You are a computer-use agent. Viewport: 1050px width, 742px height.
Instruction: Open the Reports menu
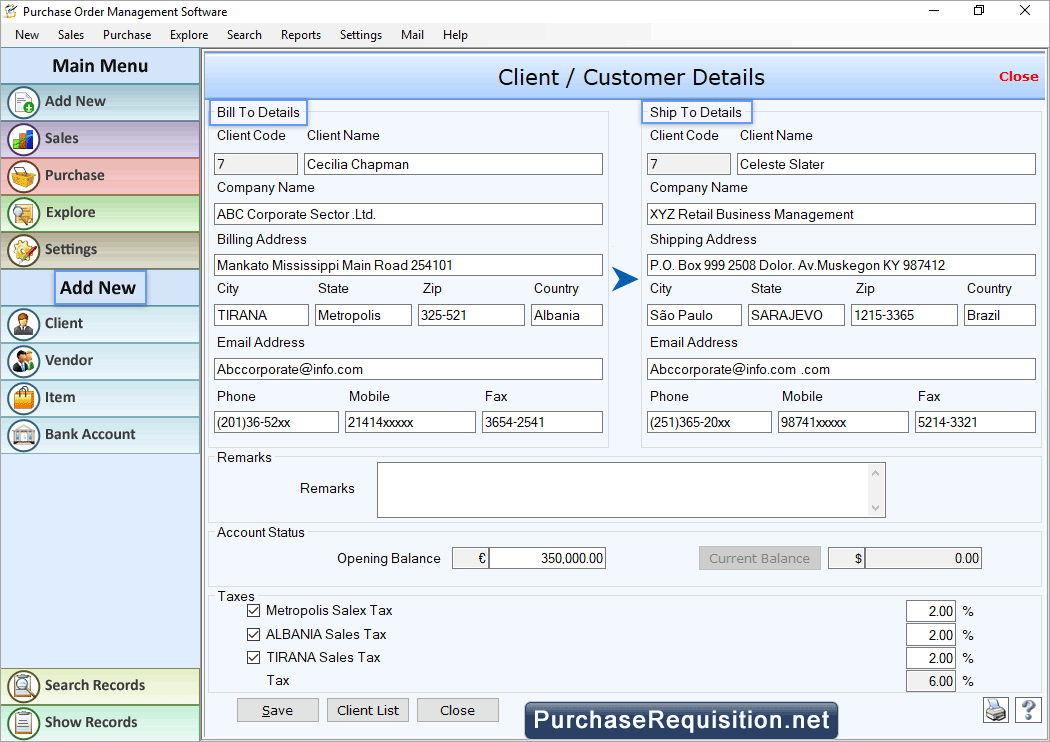(300, 34)
